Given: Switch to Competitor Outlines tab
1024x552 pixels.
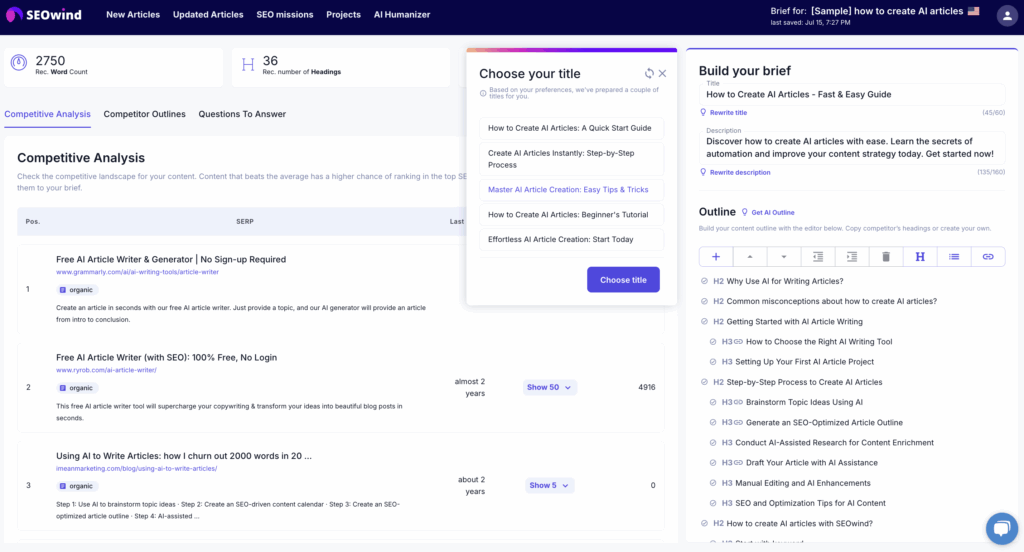Looking at the screenshot, I should point(144,114).
